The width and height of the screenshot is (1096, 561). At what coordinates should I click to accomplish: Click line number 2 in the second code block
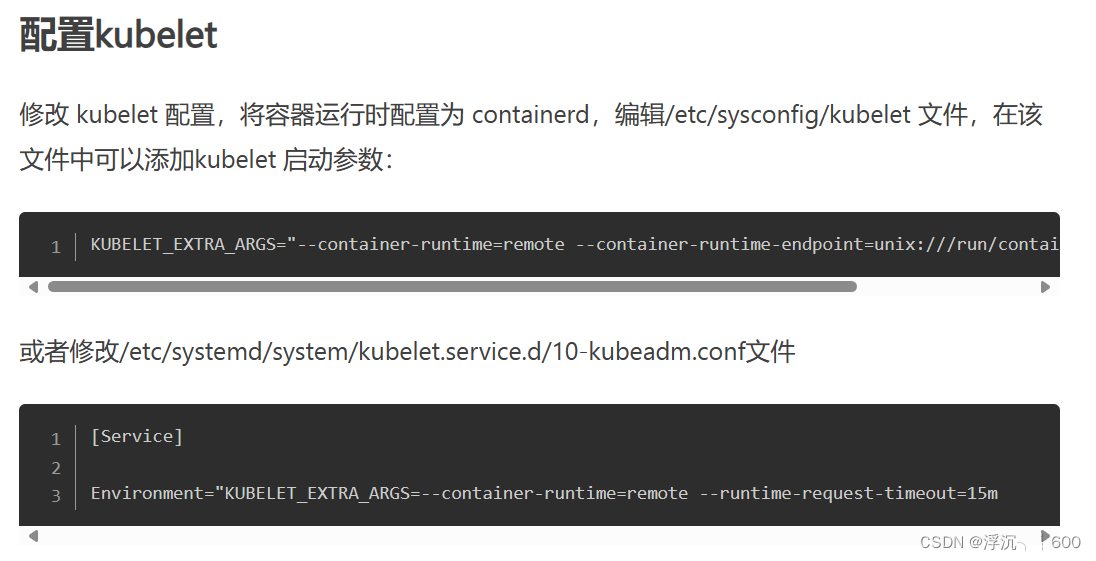pyautogui.click(x=56, y=467)
